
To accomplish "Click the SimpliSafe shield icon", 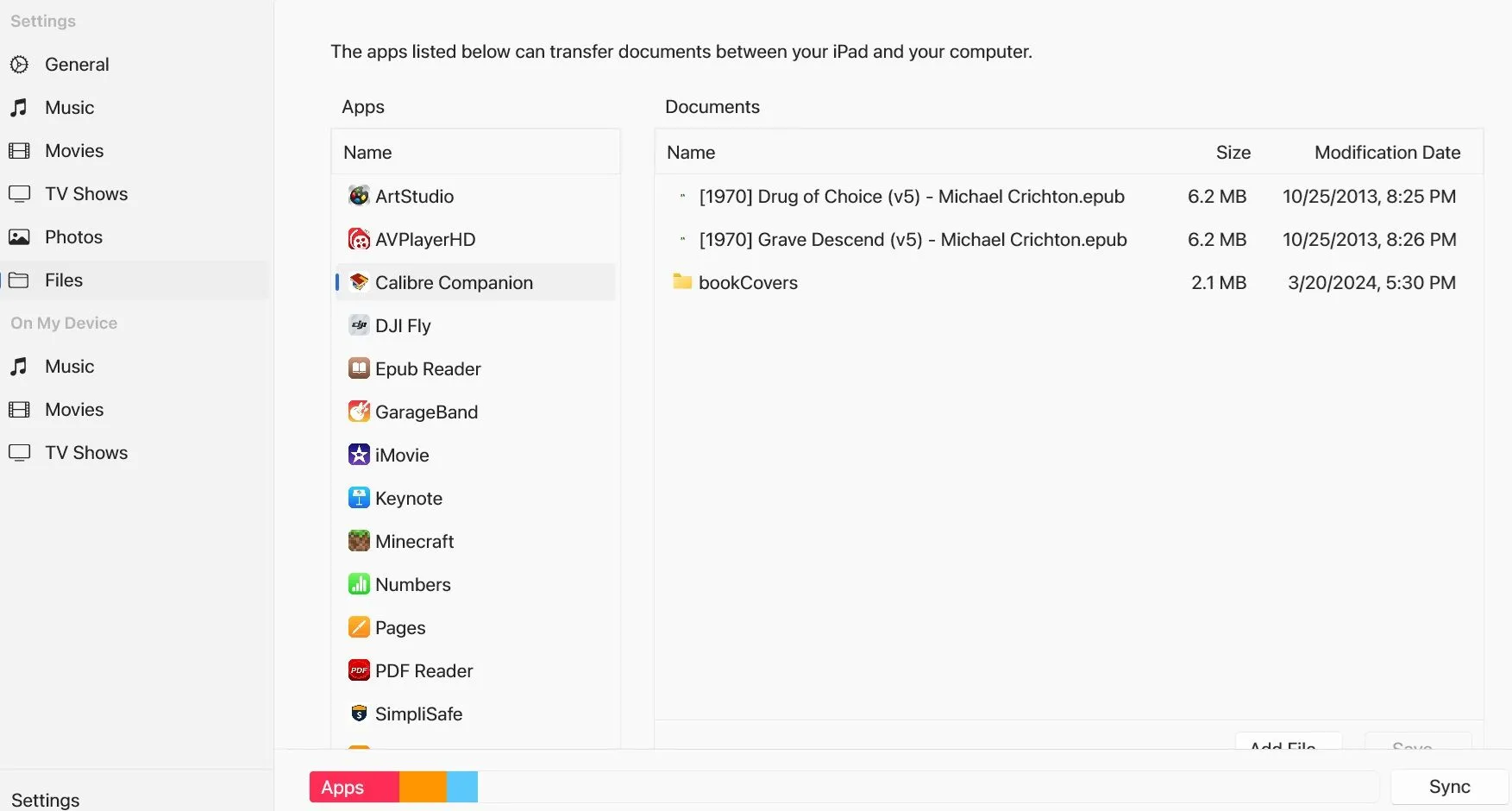I will [x=359, y=714].
